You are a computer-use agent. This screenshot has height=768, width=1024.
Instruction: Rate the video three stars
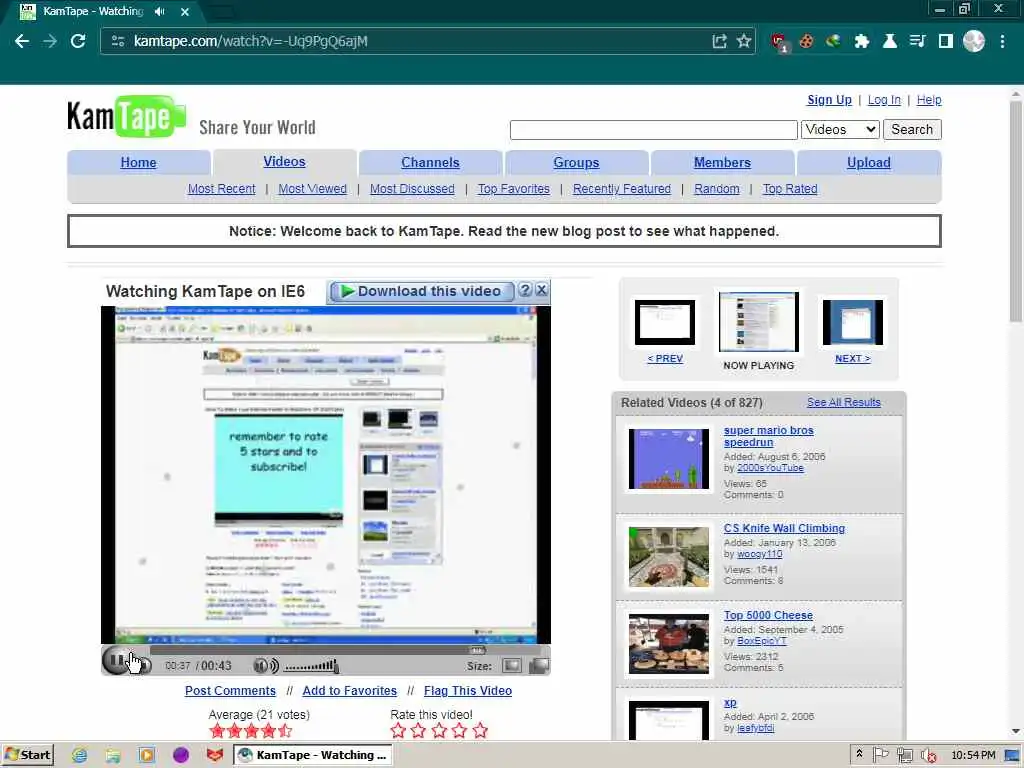point(439,731)
